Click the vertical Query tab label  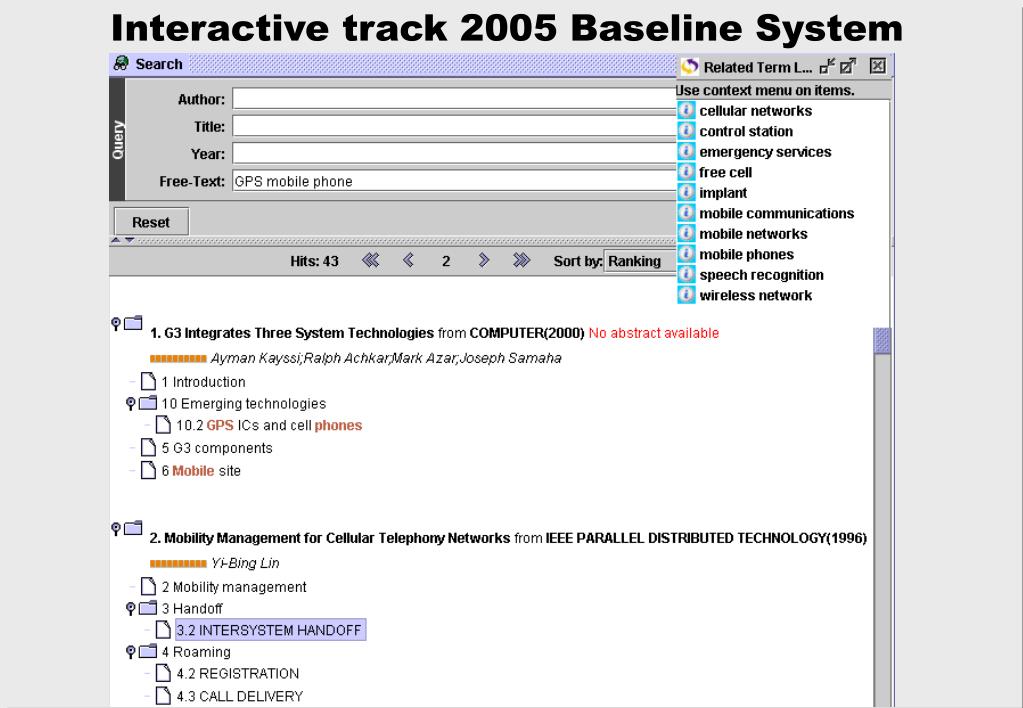click(117, 140)
